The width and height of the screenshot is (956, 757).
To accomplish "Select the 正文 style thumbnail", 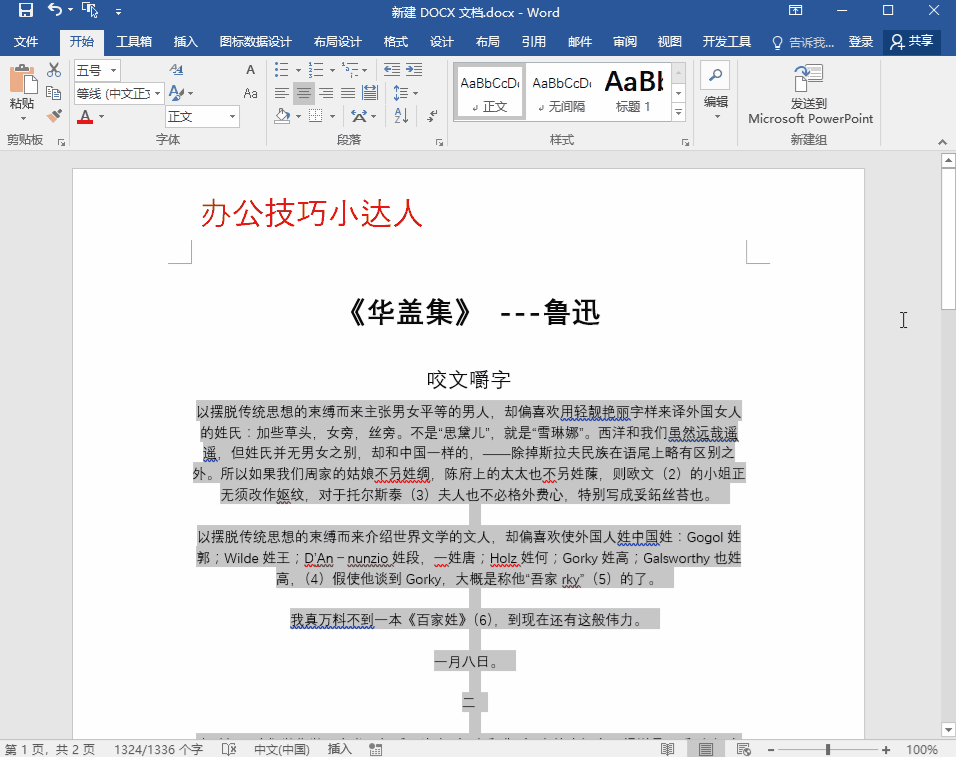I will click(x=490, y=91).
